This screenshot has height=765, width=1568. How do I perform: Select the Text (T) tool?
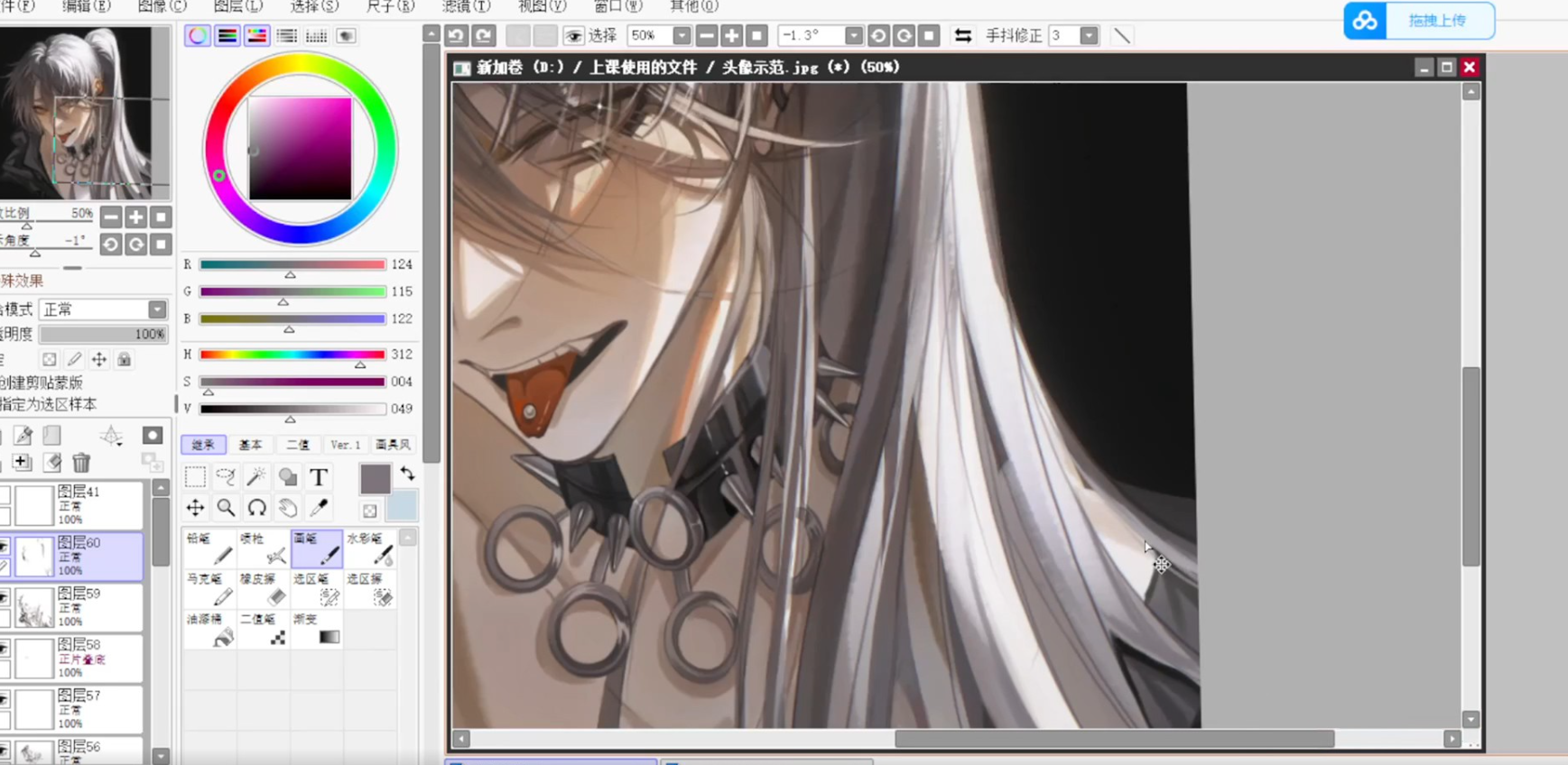pyautogui.click(x=318, y=476)
